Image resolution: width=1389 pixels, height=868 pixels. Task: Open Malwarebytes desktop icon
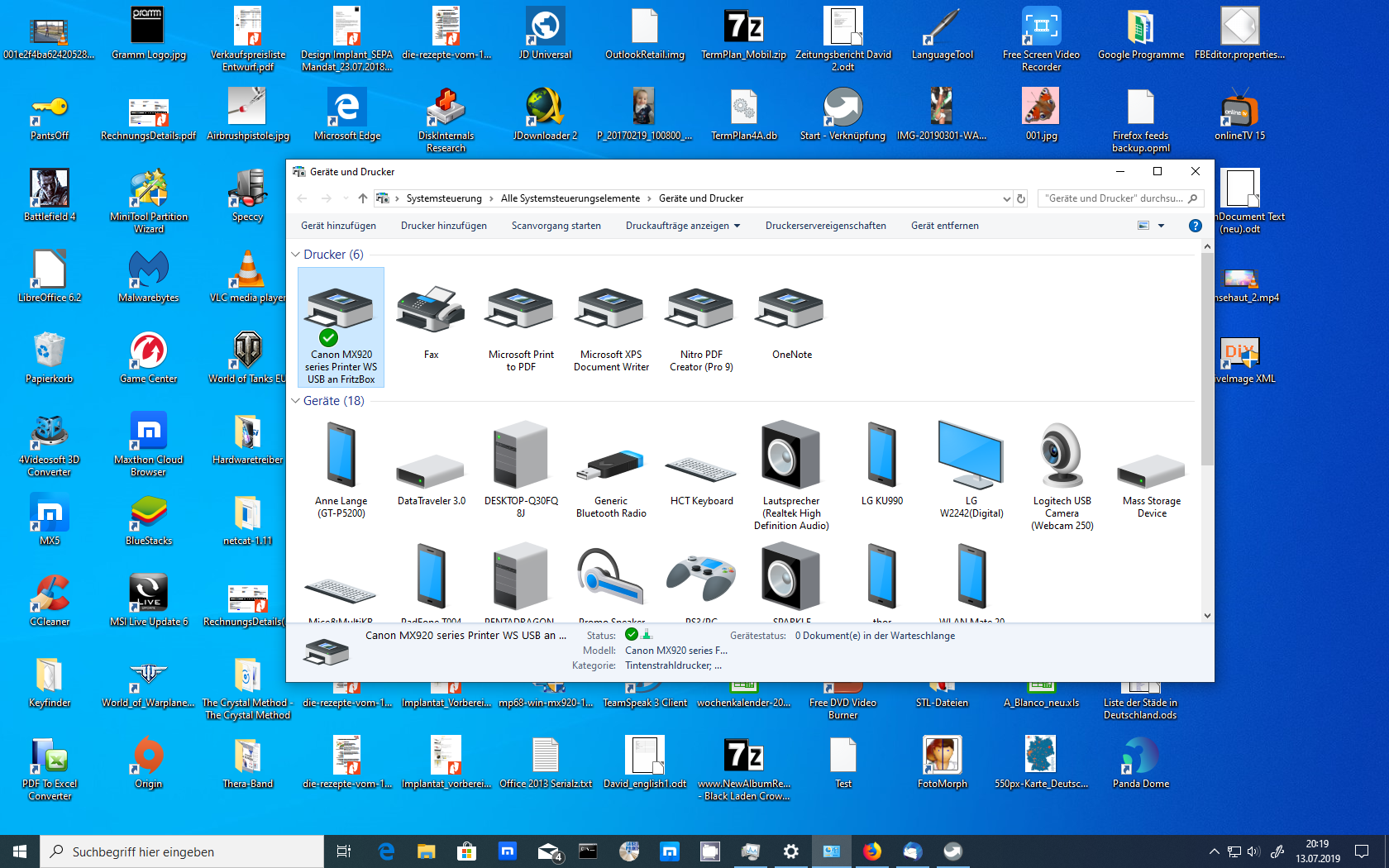tap(149, 277)
